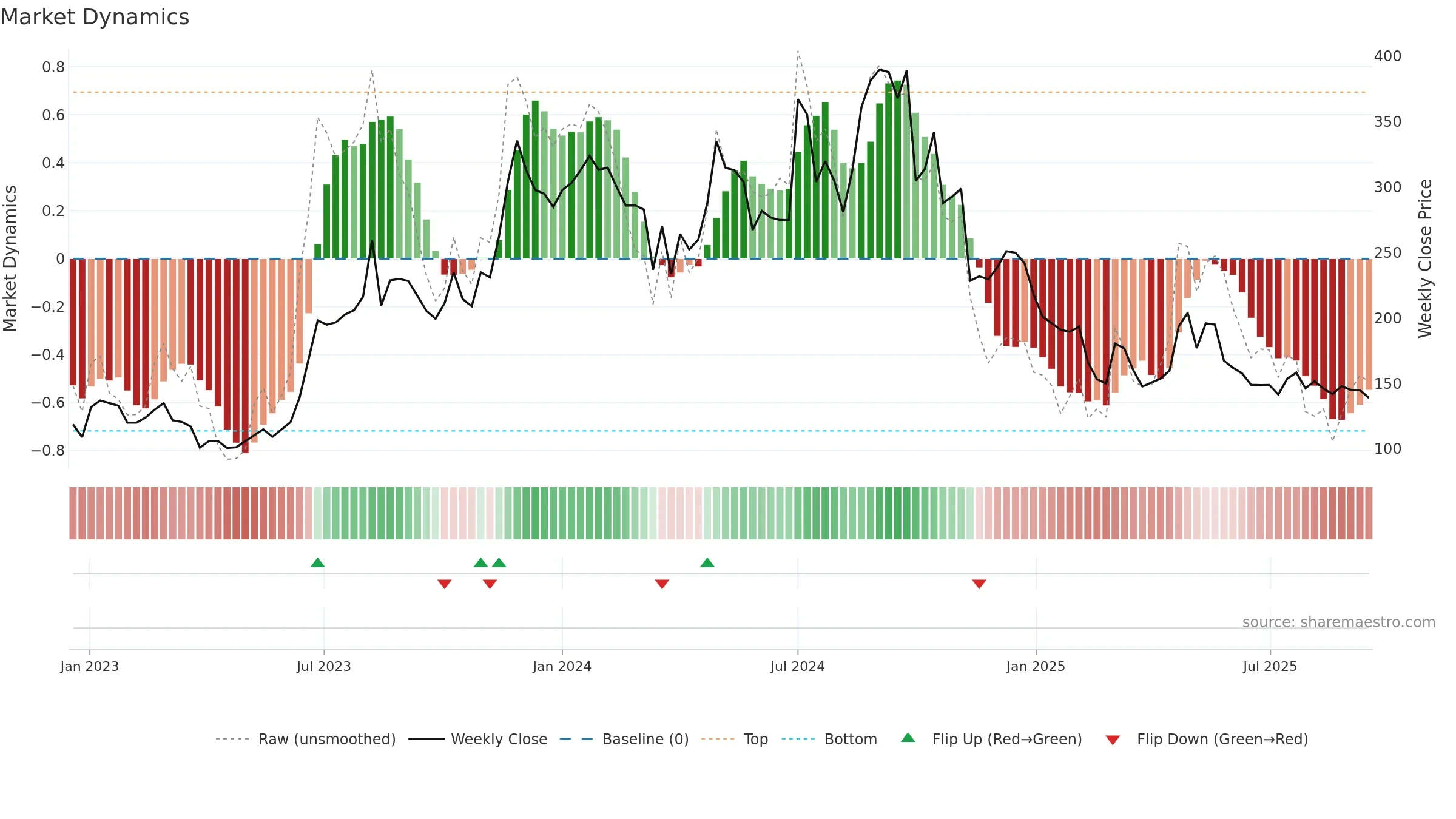Click the red flip-down triangle between the two adjacent green triangles
The width and height of the screenshot is (1456, 819).
coord(490,584)
